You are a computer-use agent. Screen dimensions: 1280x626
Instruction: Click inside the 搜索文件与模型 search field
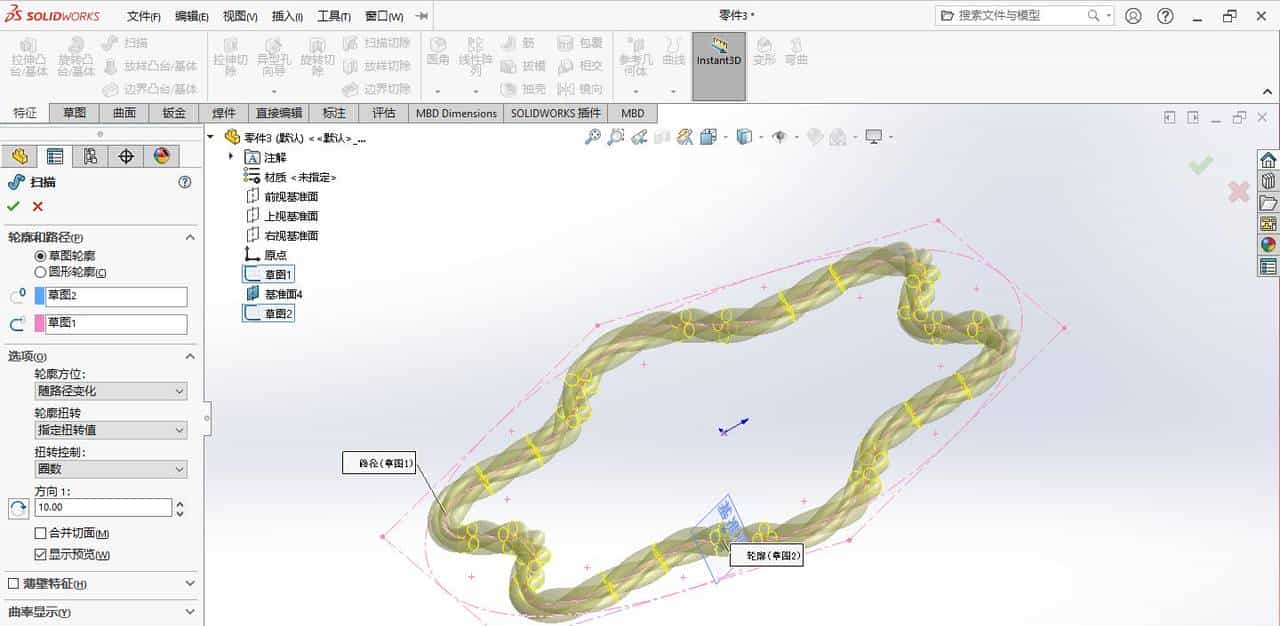click(1010, 15)
